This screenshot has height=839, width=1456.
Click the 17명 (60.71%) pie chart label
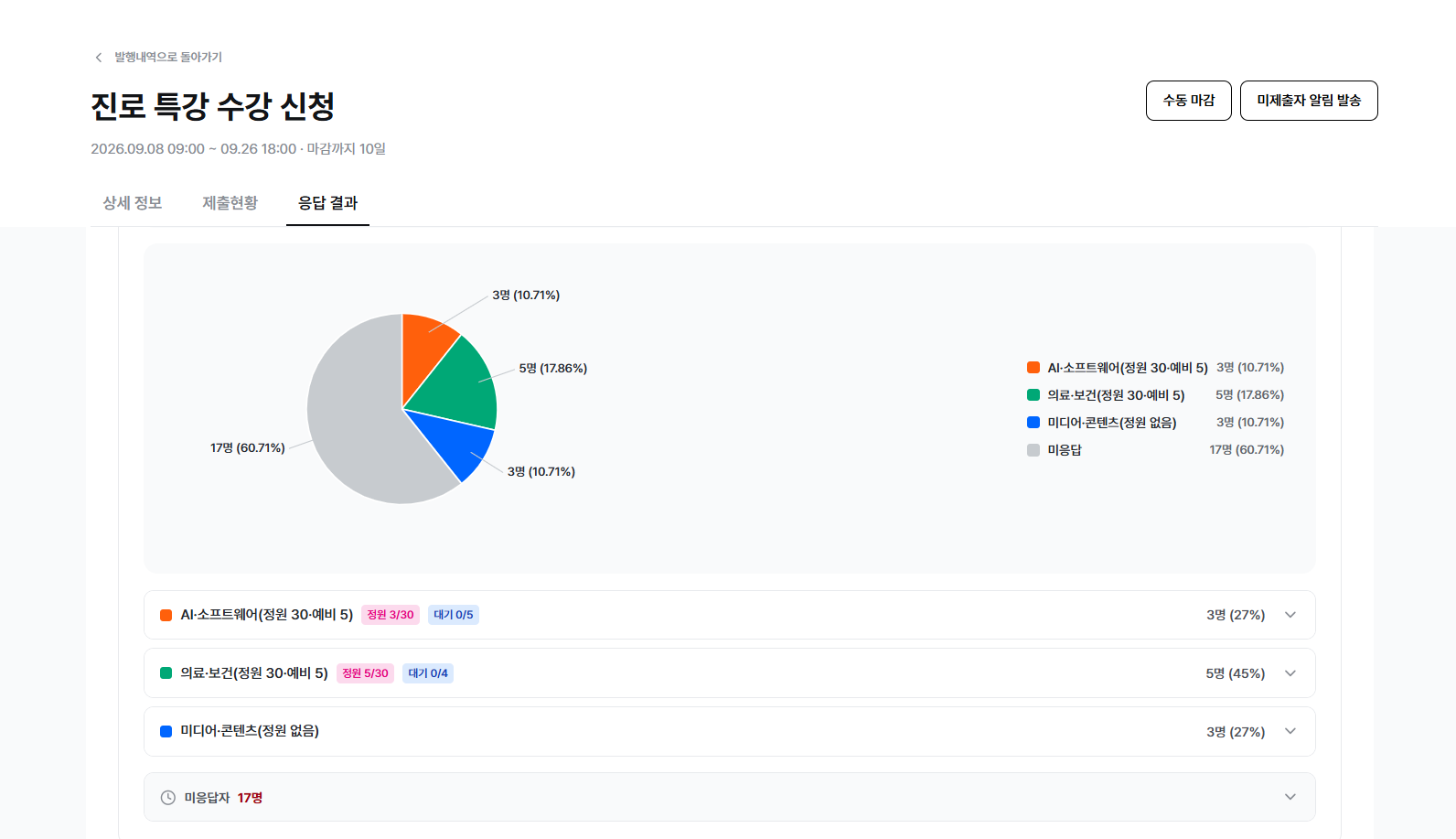coord(248,448)
